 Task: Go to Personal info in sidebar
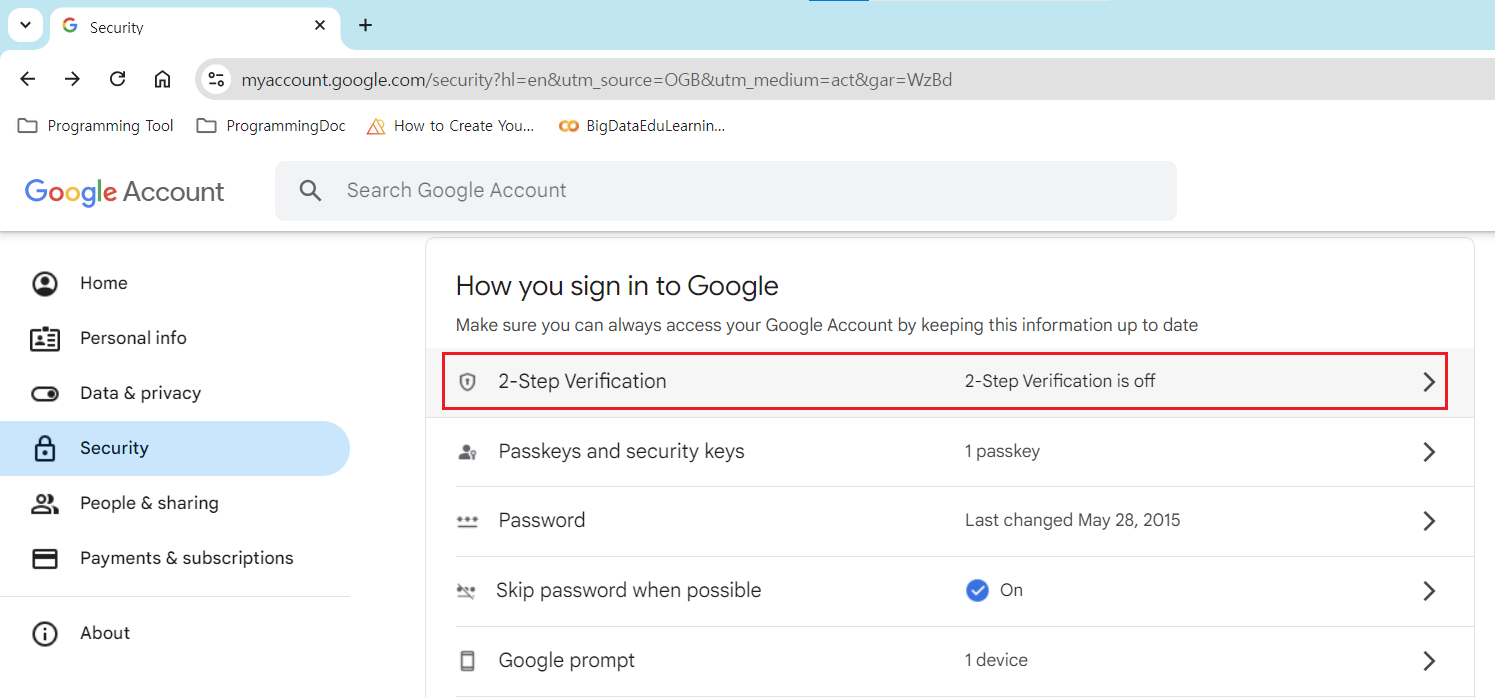click(133, 338)
